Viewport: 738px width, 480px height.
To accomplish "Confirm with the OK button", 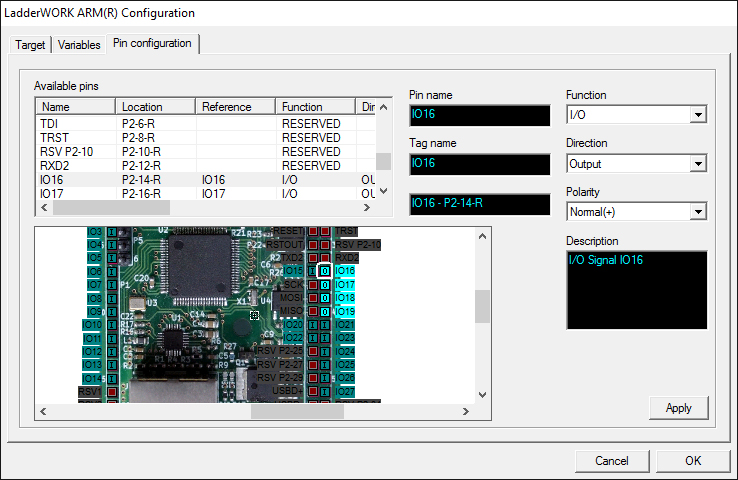I will (x=693, y=461).
